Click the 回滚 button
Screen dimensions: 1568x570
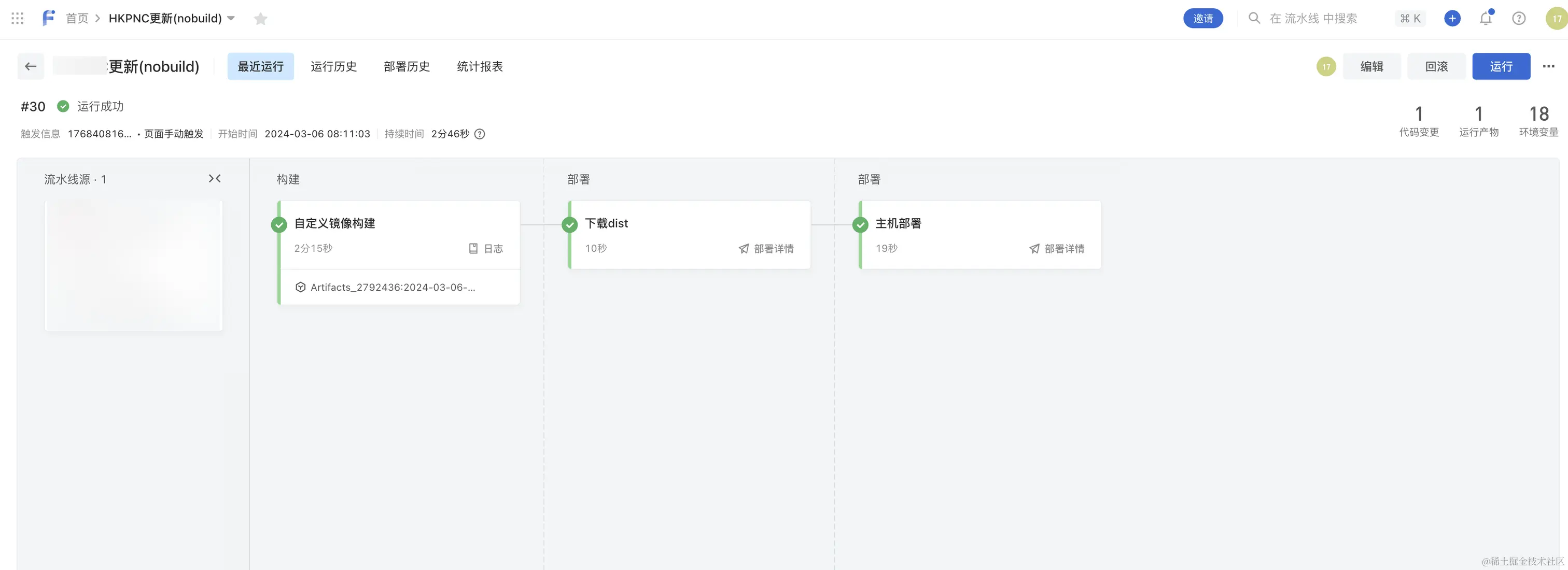point(1436,66)
